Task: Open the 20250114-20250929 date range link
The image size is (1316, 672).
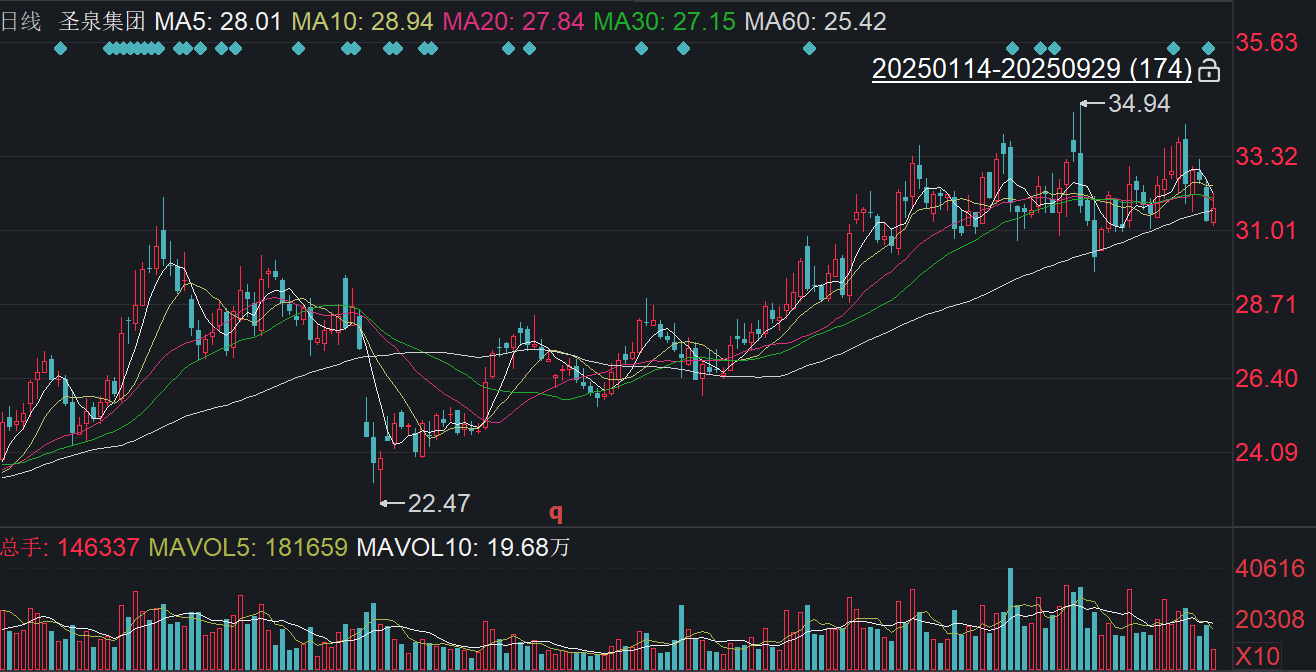Action: coord(1032,69)
